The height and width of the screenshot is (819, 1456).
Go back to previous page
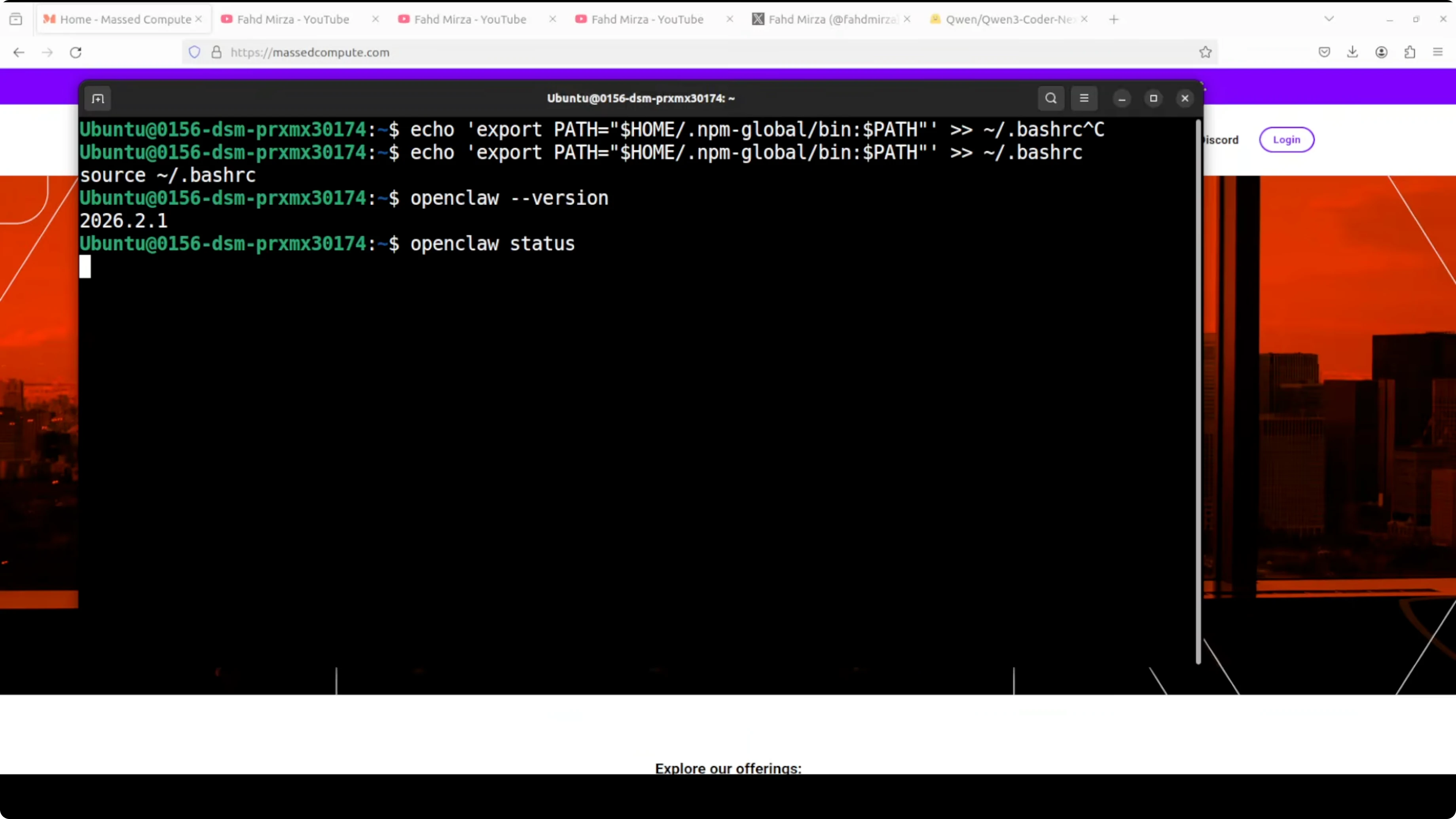(x=19, y=53)
